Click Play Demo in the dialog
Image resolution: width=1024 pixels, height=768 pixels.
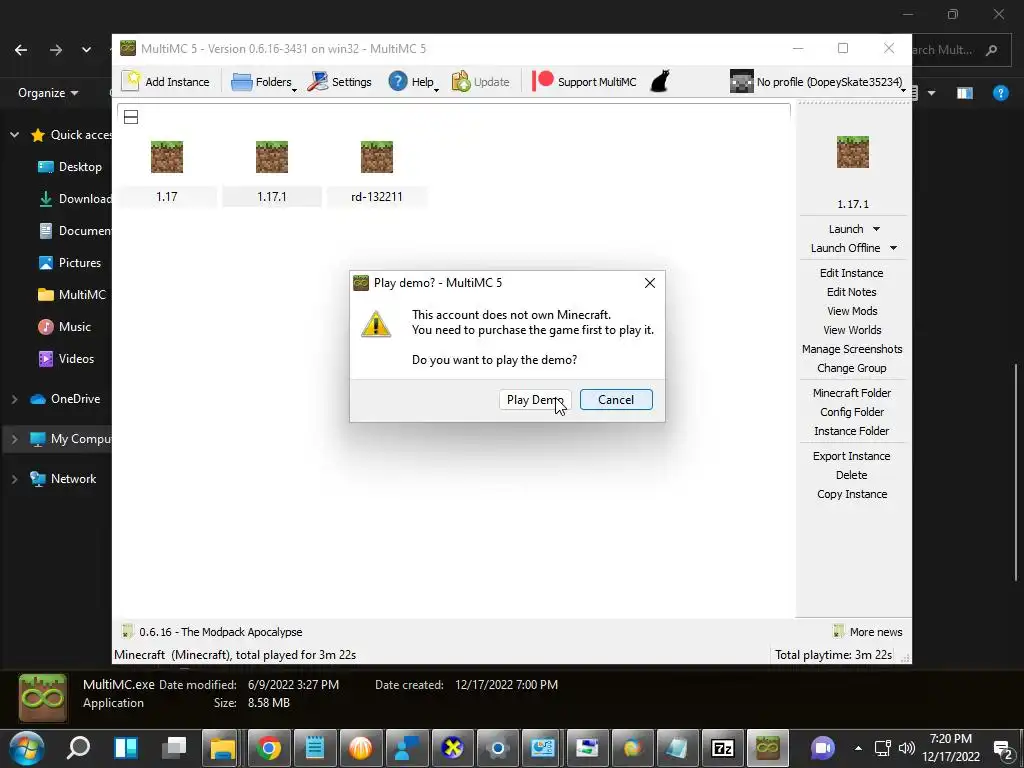point(535,400)
